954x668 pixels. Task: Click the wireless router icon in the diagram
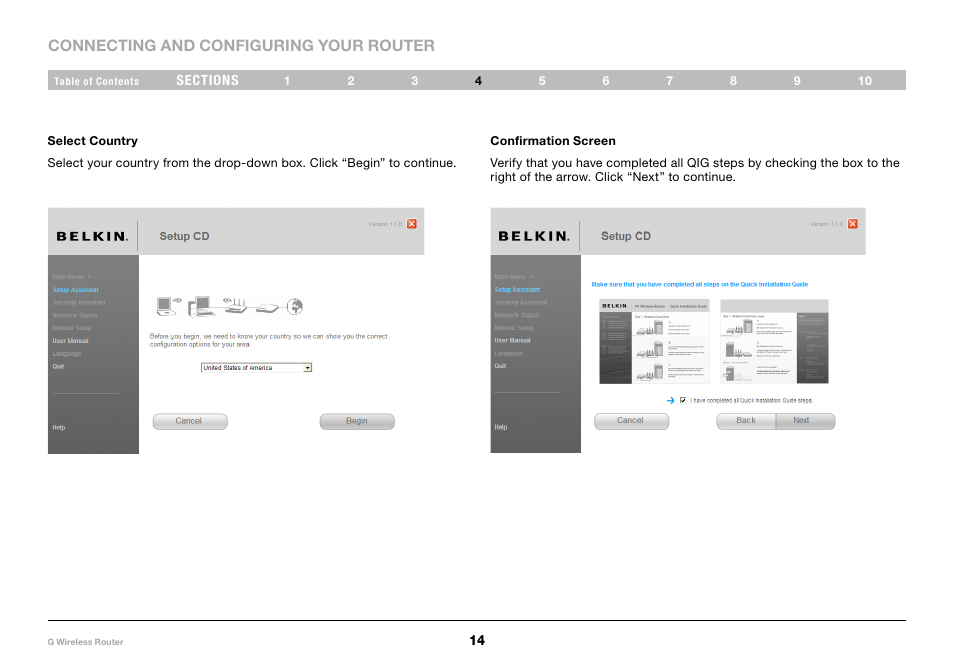click(235, 305)
